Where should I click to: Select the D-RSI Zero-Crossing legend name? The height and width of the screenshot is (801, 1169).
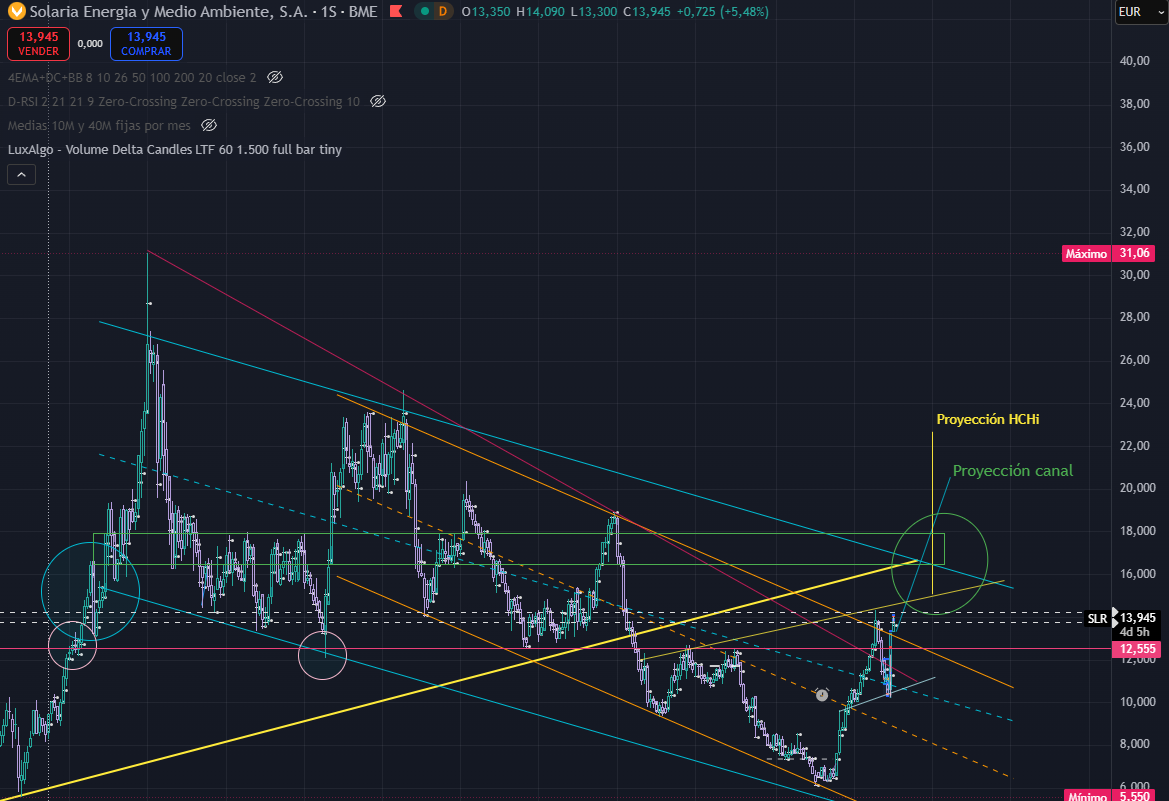183,101
